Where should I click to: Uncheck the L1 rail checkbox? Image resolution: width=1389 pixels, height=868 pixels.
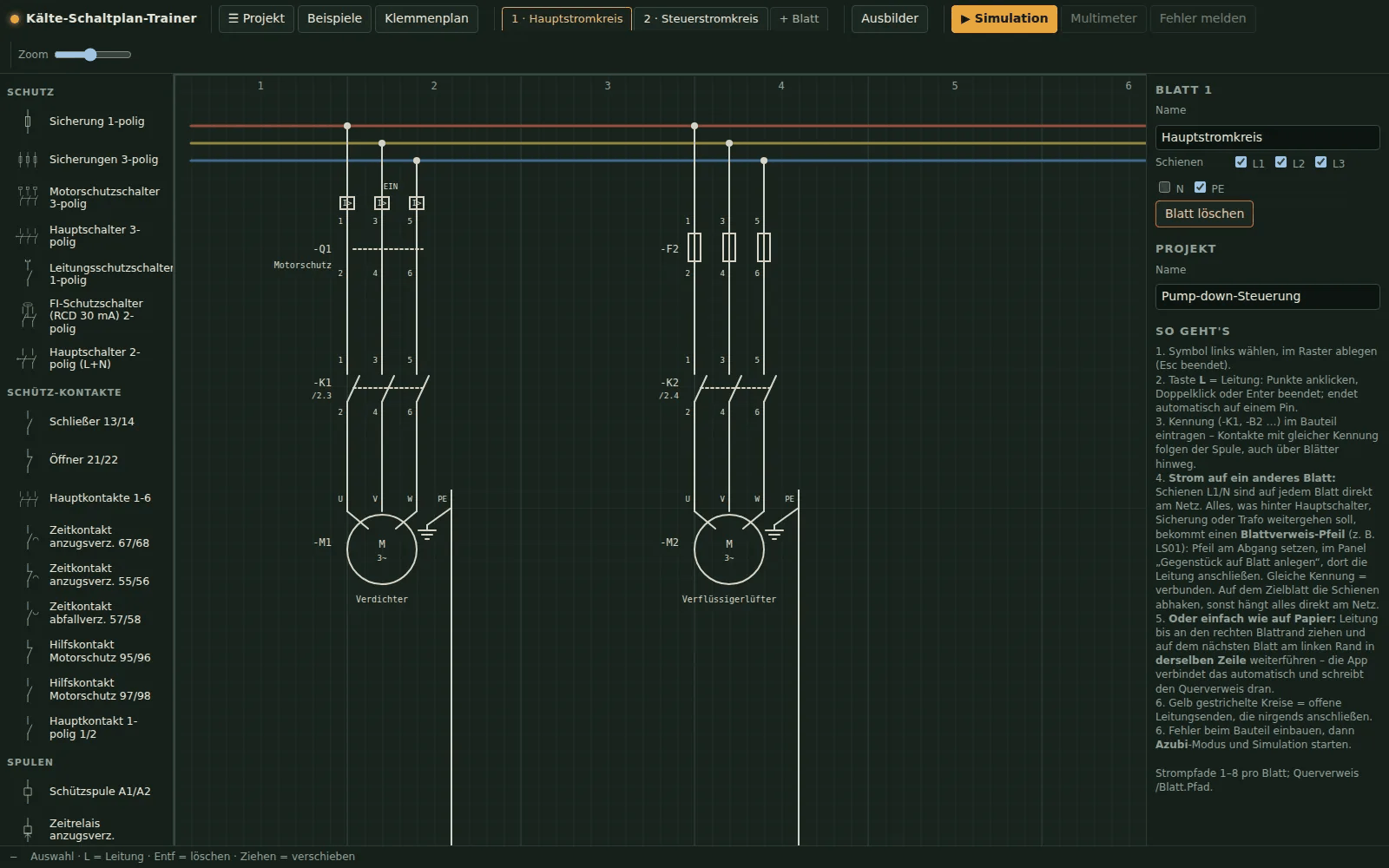(1241, 162)
